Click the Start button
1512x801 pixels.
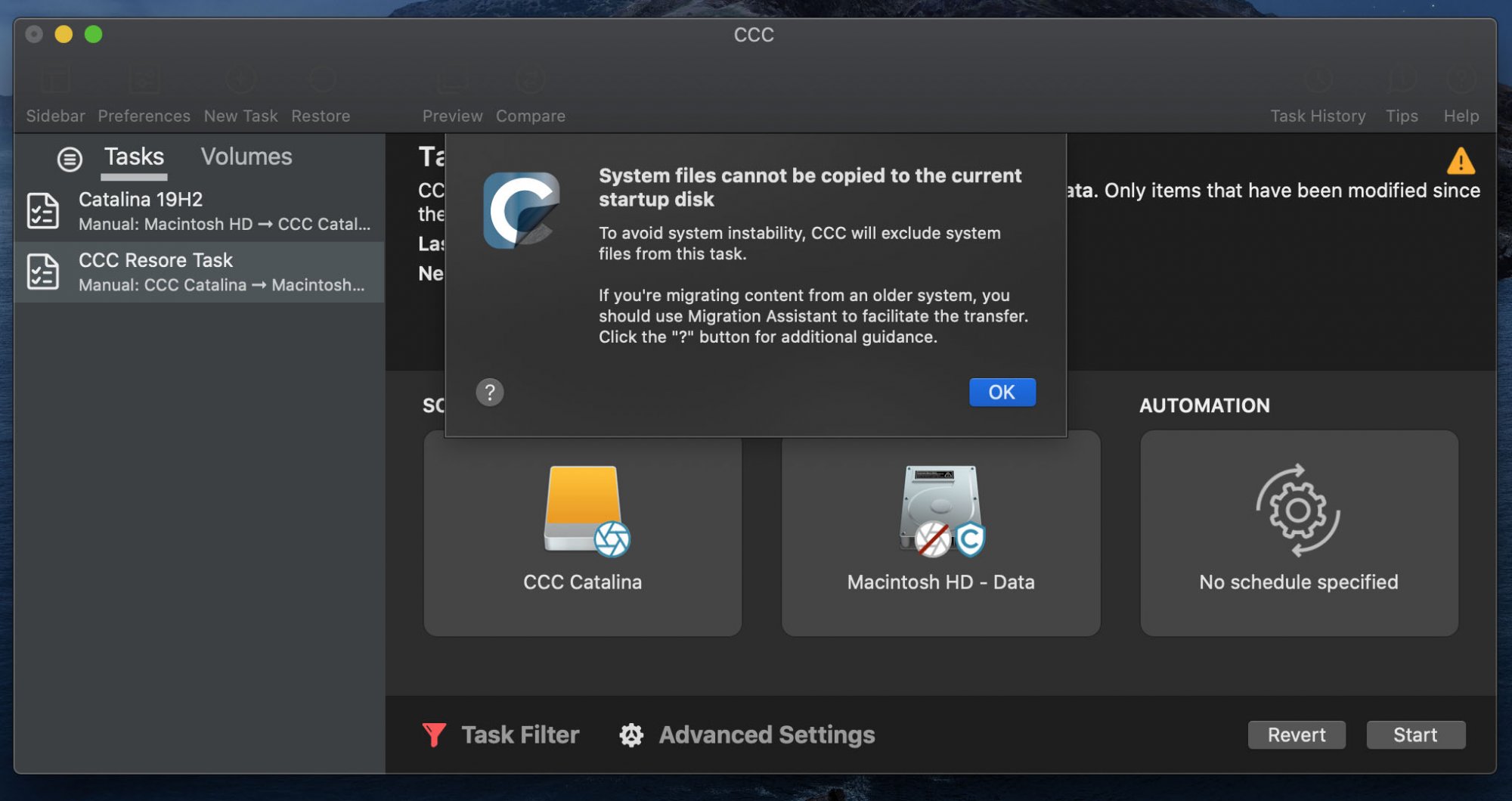point(1415,734)
